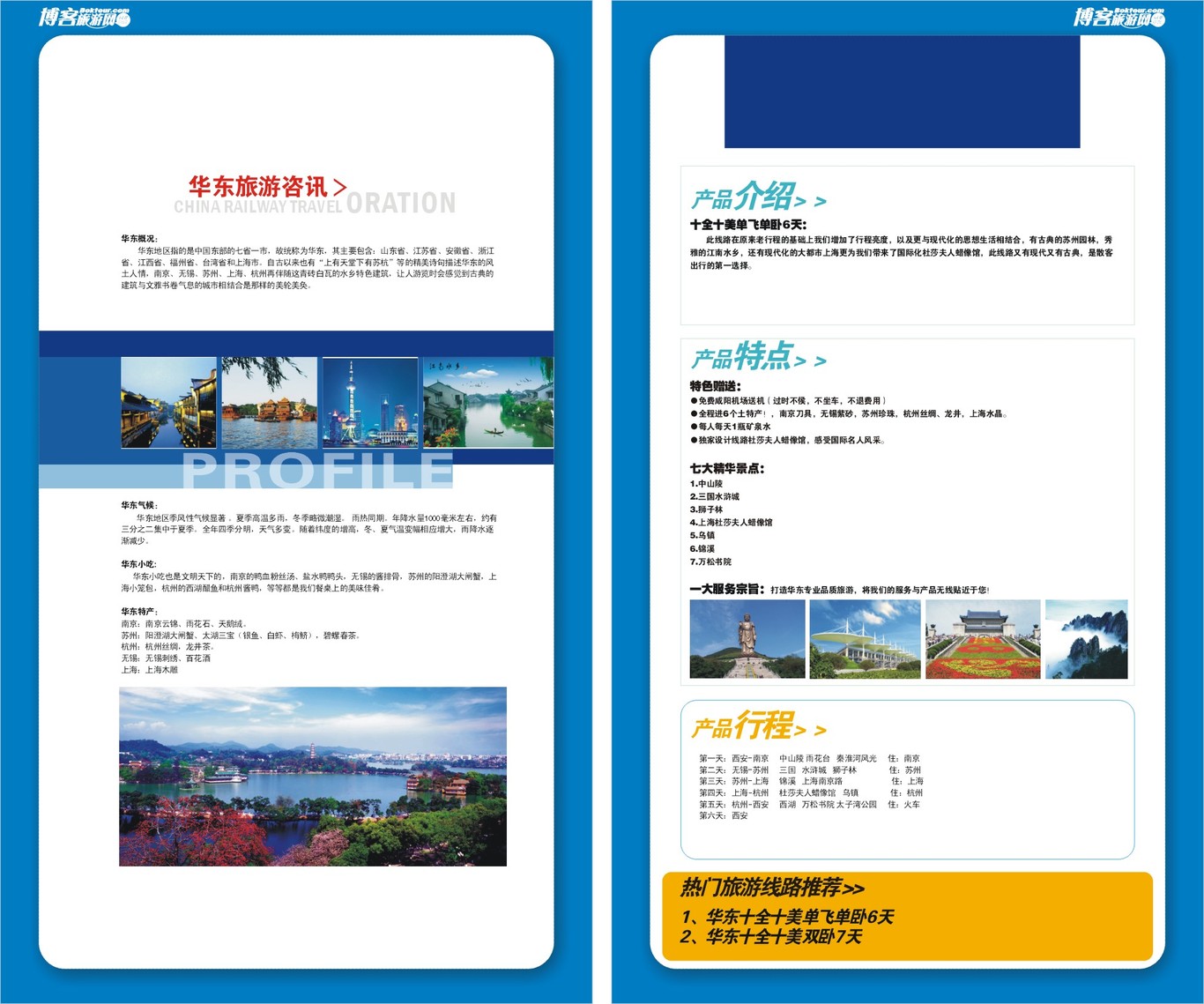Click the 1.中山陵 list item

[x=706, y=484]
